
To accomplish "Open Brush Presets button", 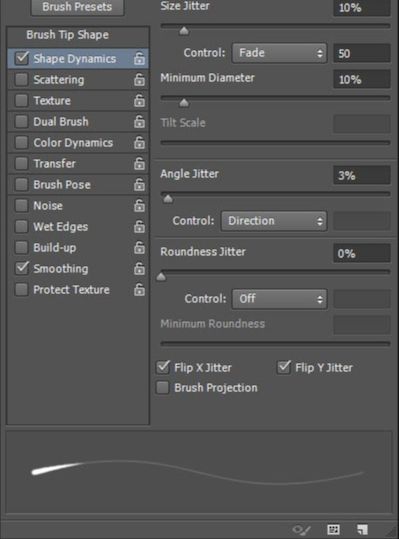I will (x=77, y=7).
